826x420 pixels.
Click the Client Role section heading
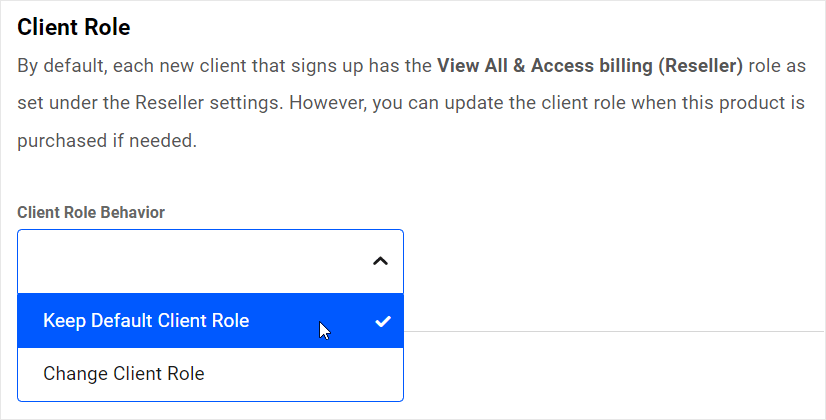[x=74, y=27]
